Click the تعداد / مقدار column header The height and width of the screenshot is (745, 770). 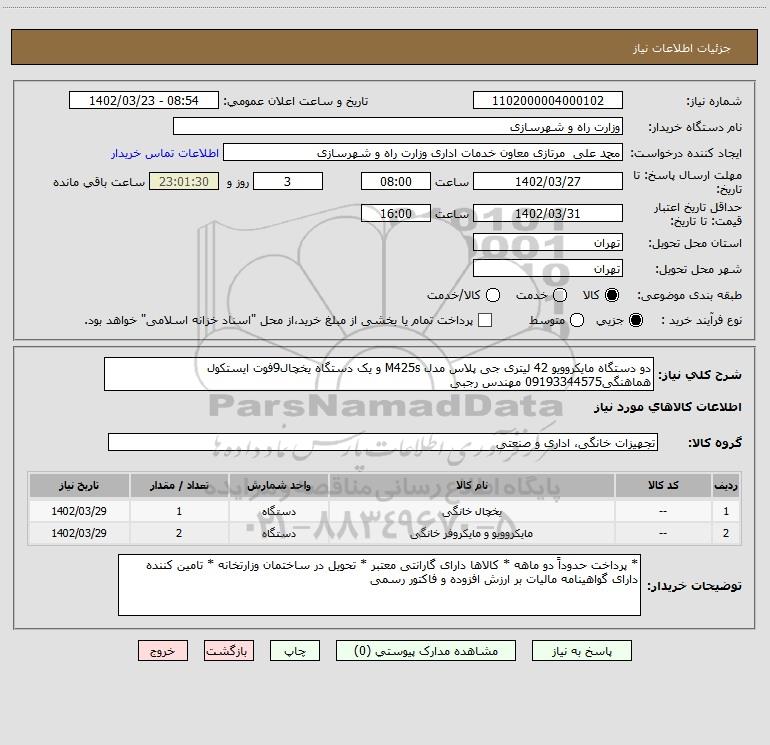pos(179,486)
